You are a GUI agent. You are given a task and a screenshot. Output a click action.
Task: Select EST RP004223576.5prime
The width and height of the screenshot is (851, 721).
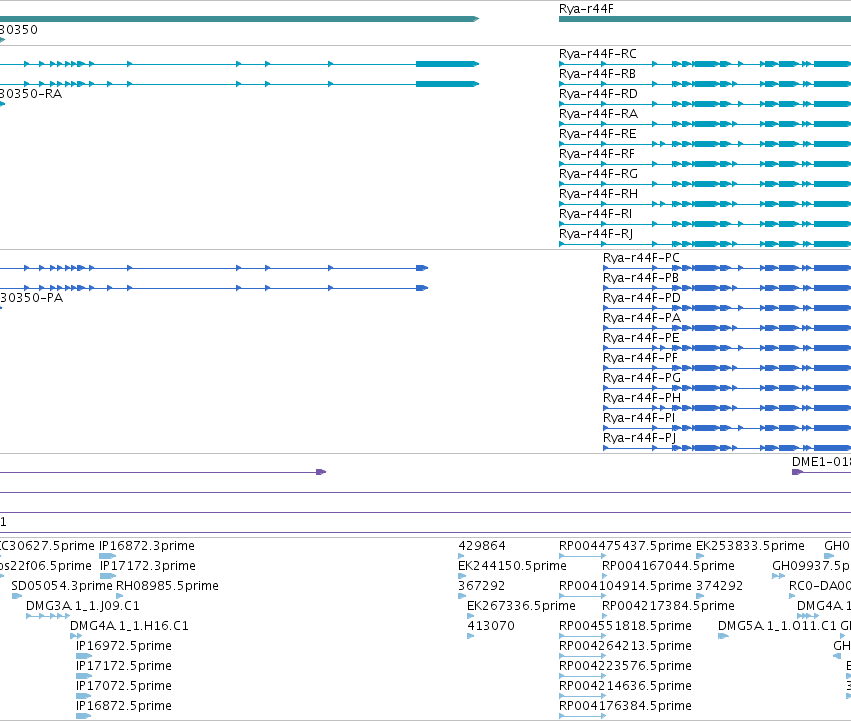625,666
